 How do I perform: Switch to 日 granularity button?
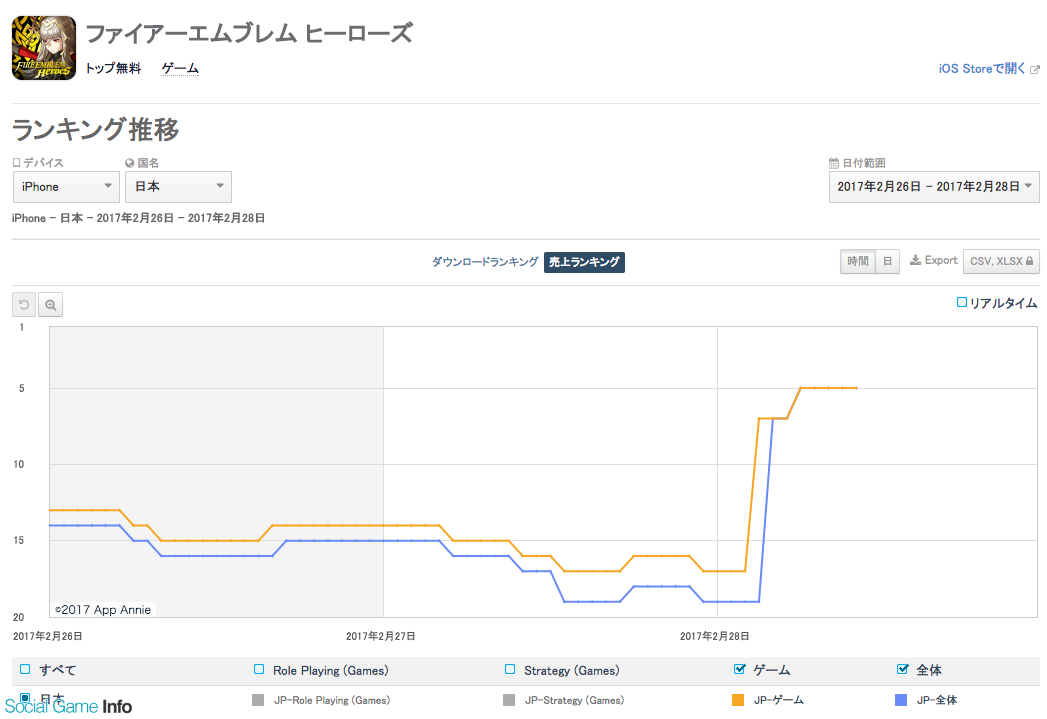887,261
